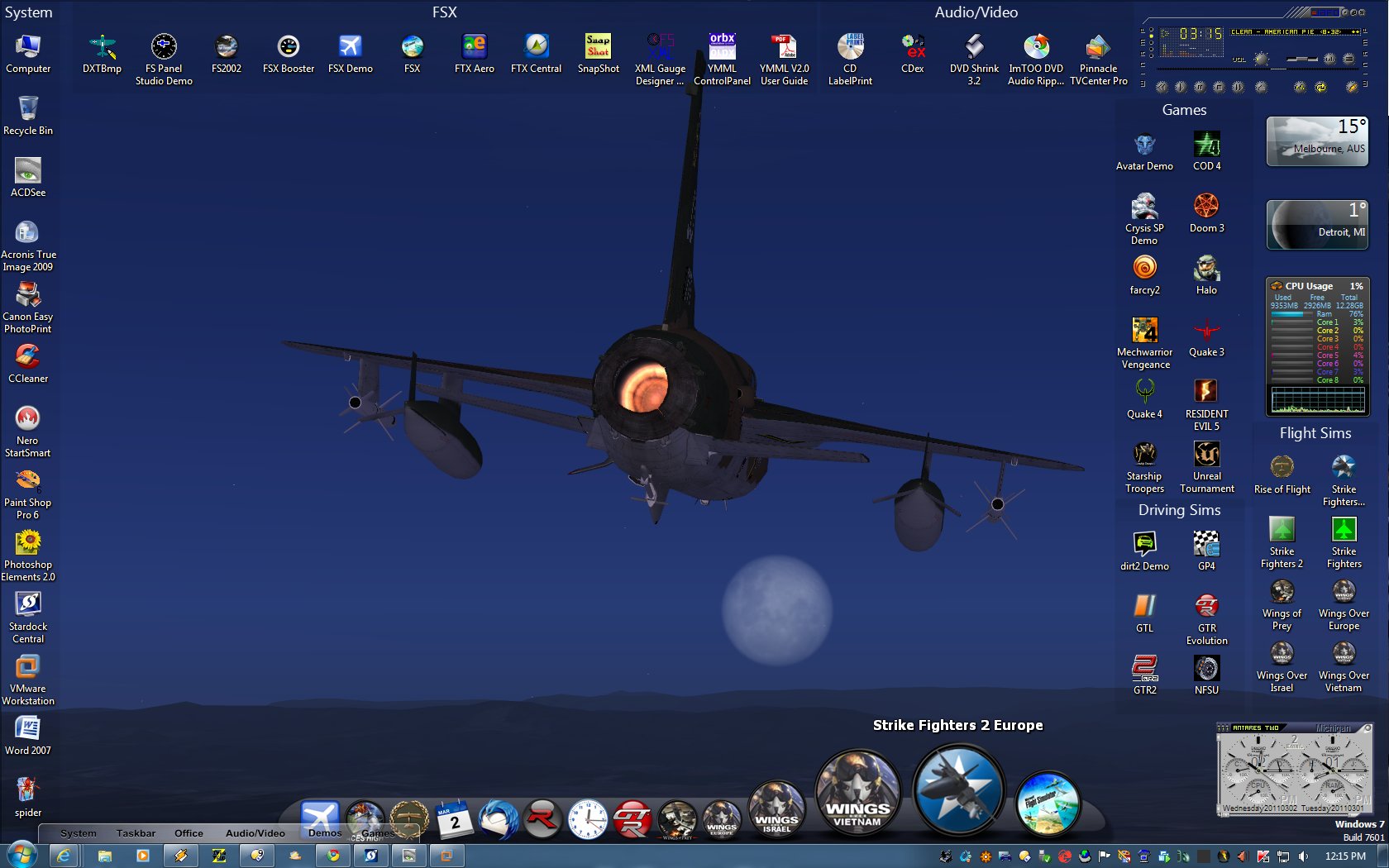Open Internet Explorer from the taskbar
This screenshot has height=868, width=1389.
point(63,856)
